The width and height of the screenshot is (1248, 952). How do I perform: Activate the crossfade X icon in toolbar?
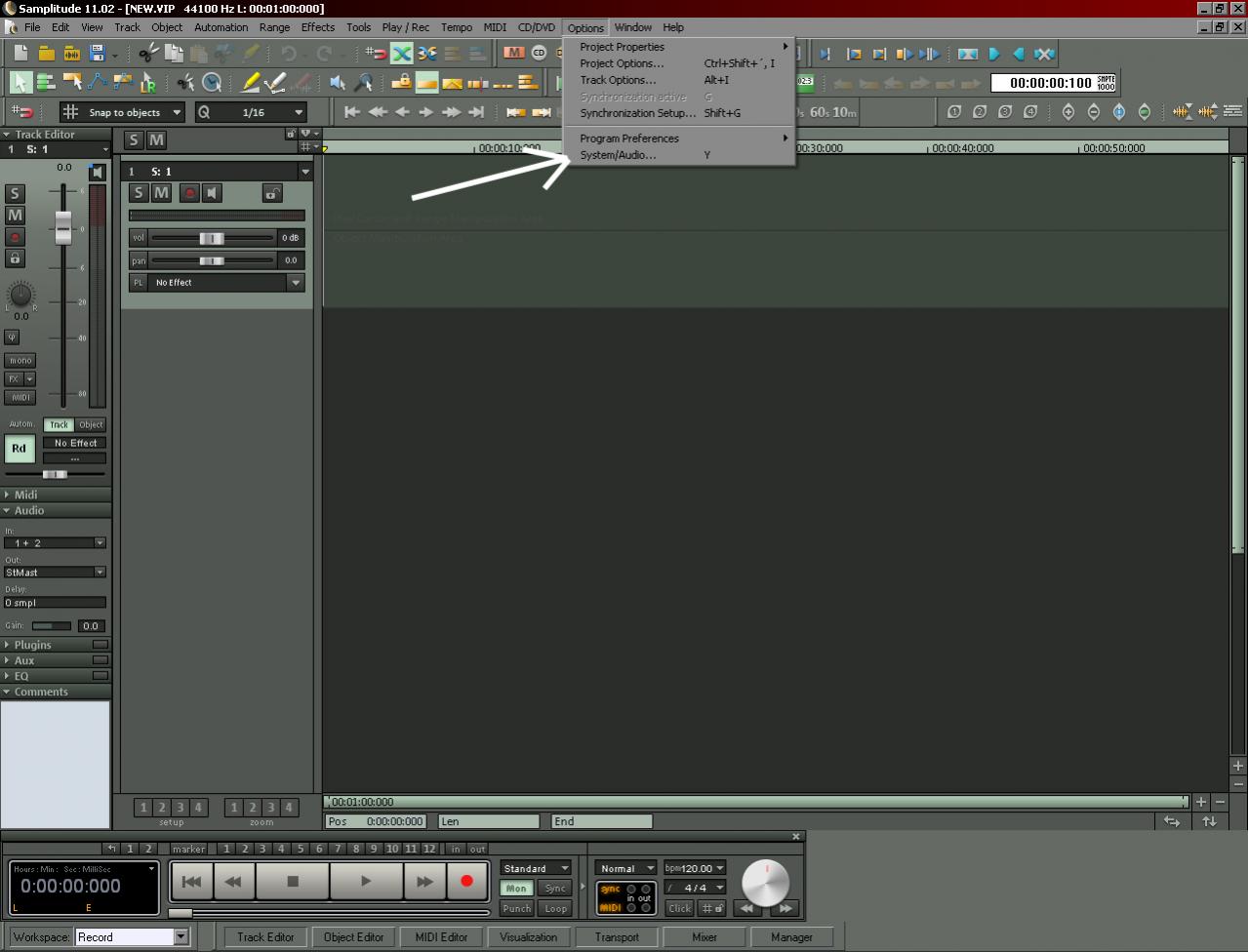point(401,54)
